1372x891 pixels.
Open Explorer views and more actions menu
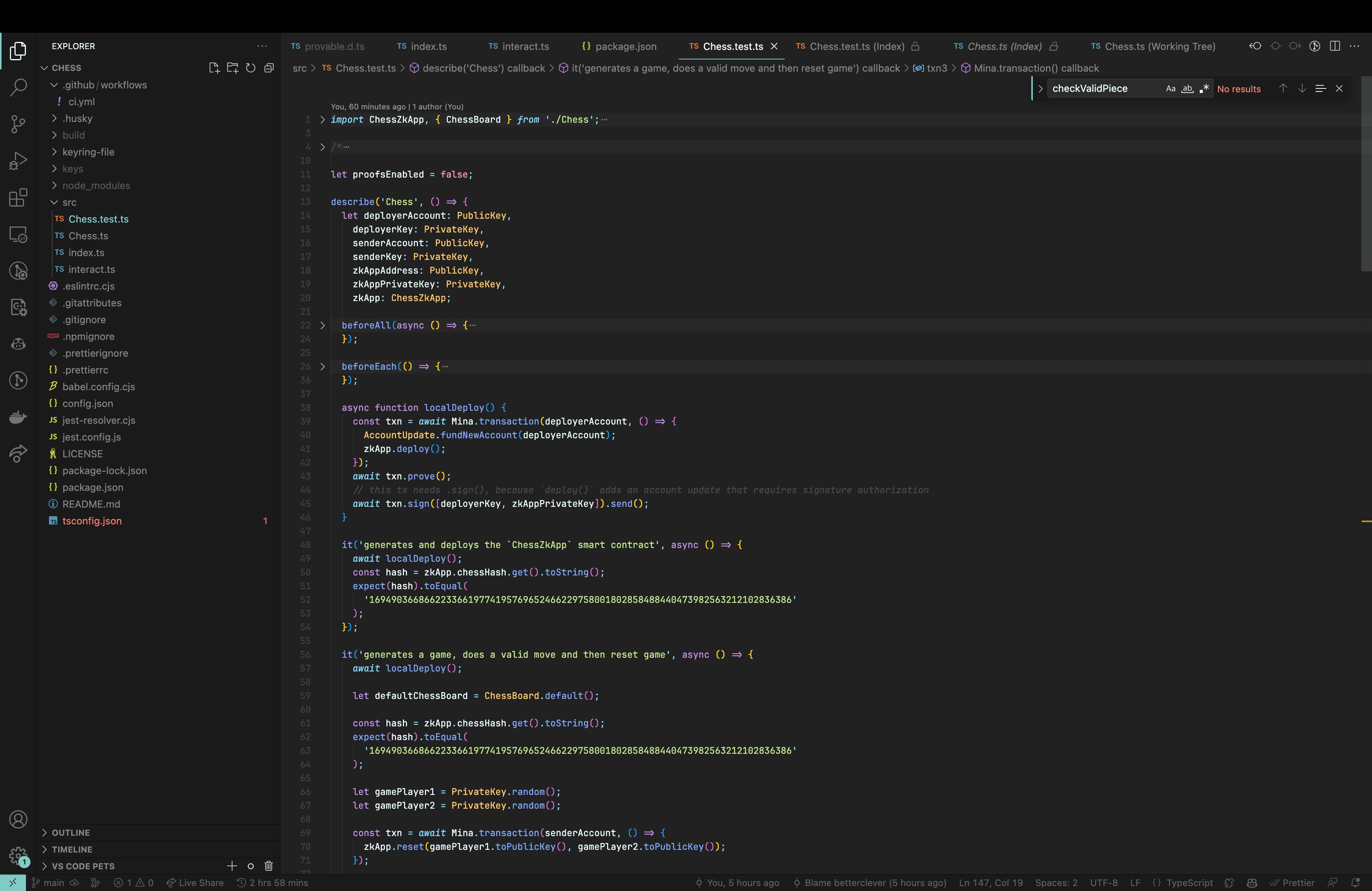click(262, 46)
